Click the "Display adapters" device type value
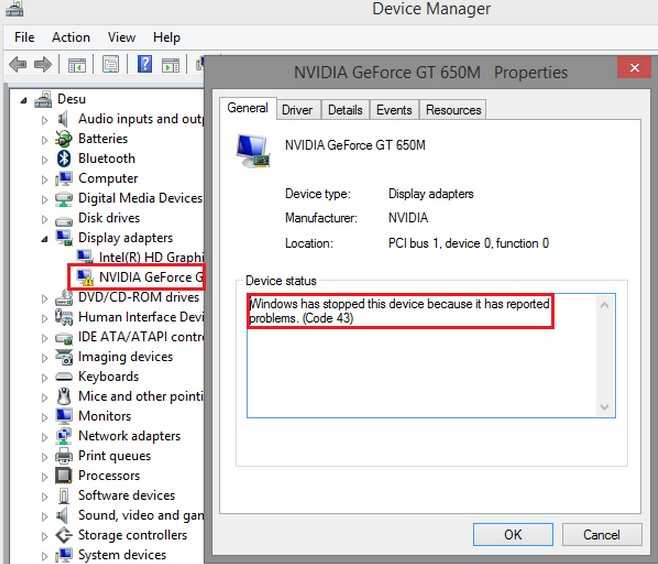The height and width of the screenshot is (564, 658). (x=431, y=194)
